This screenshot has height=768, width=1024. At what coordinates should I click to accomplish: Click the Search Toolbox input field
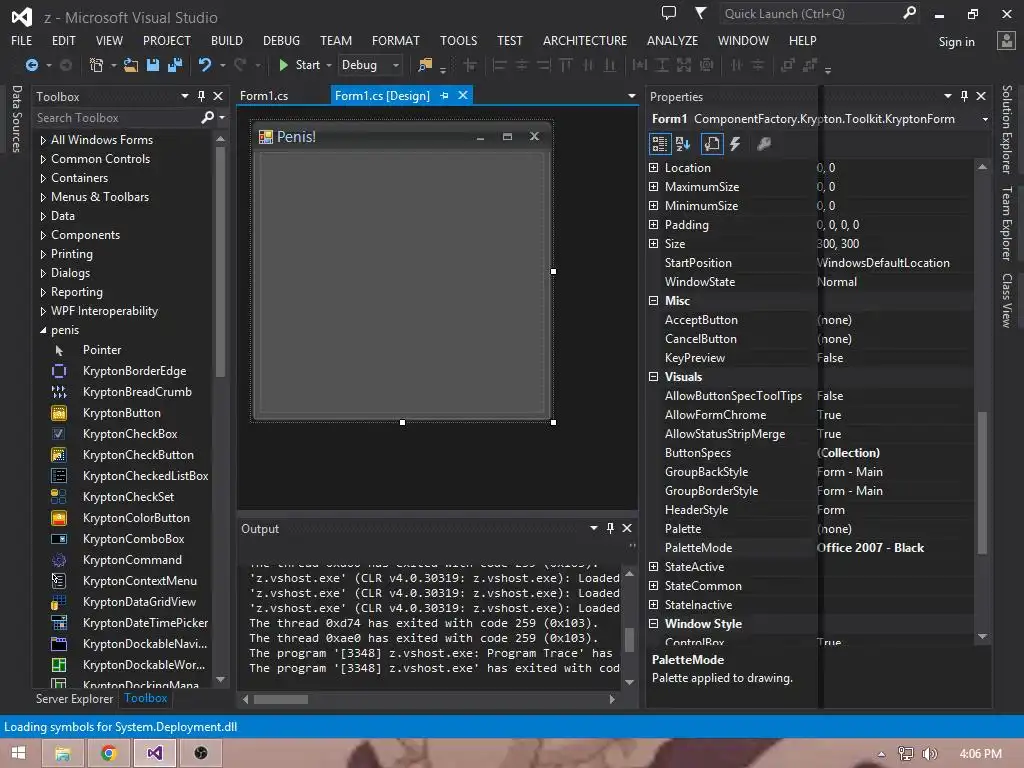tap(118, 118)
